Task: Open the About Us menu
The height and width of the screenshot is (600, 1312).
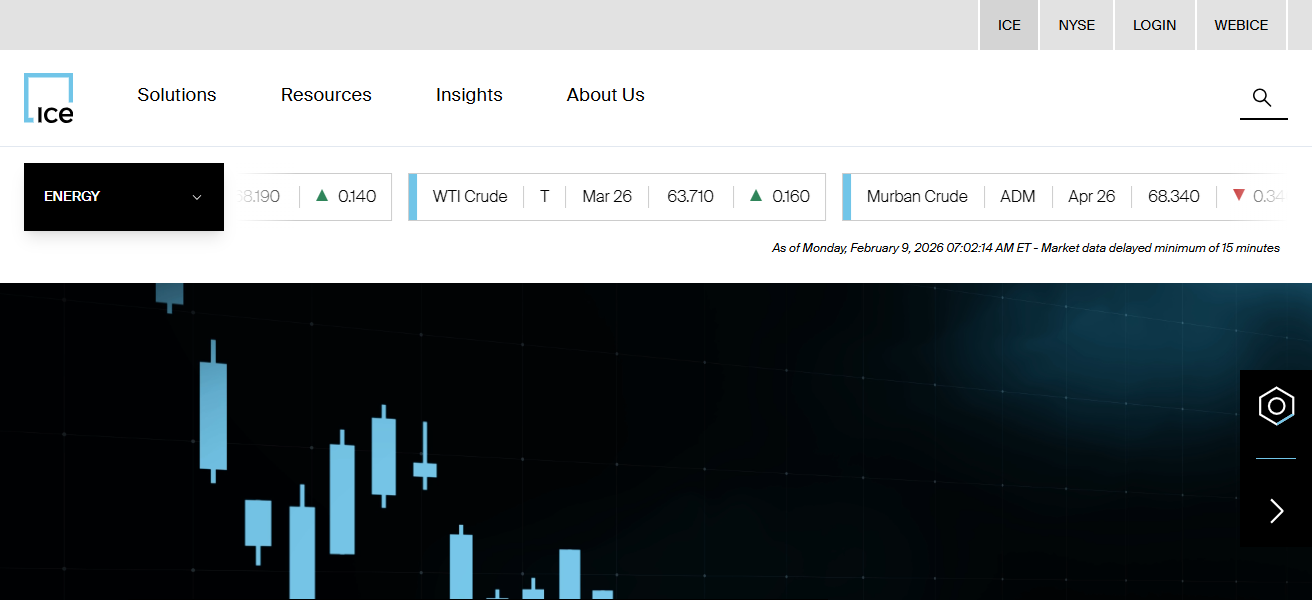Action: point(605,94)
